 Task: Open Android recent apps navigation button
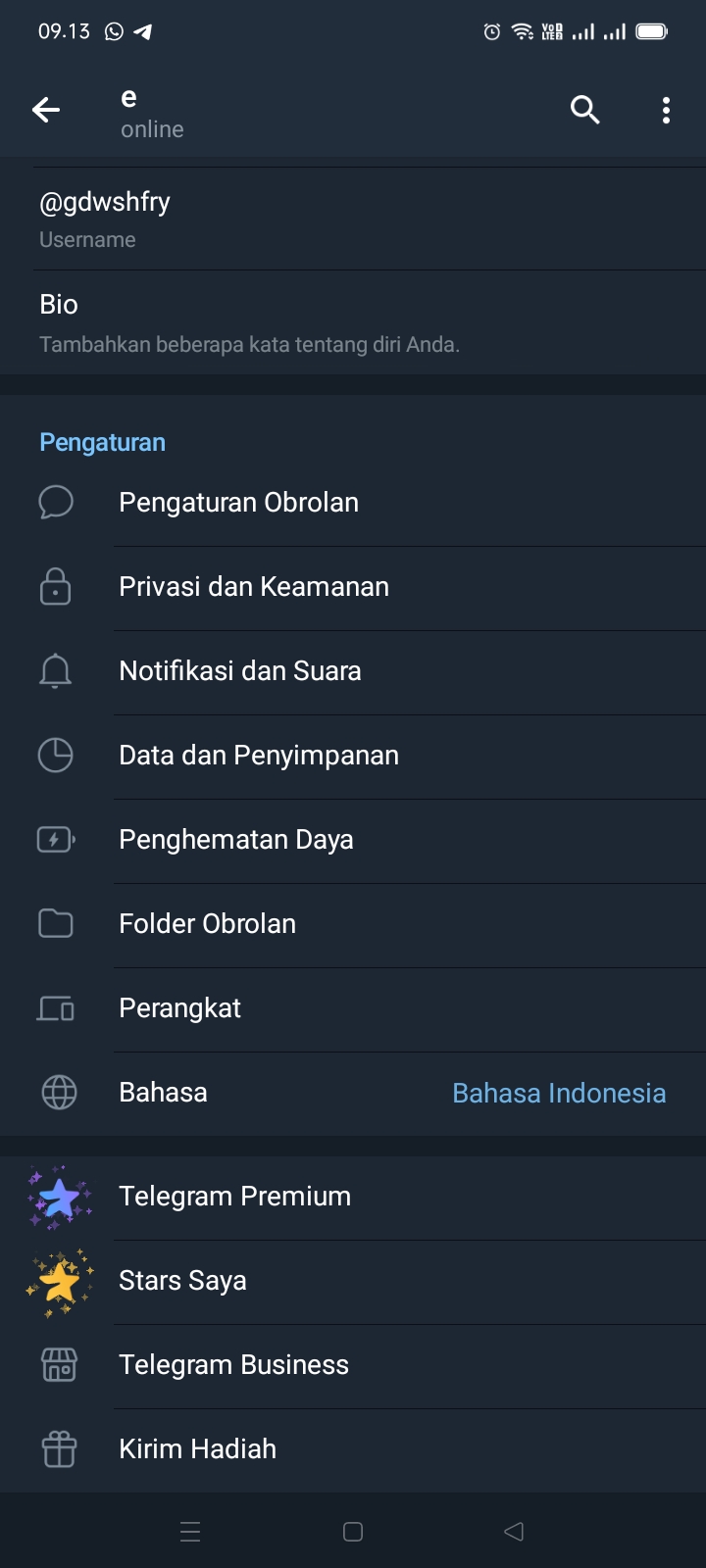[191, 1532]
